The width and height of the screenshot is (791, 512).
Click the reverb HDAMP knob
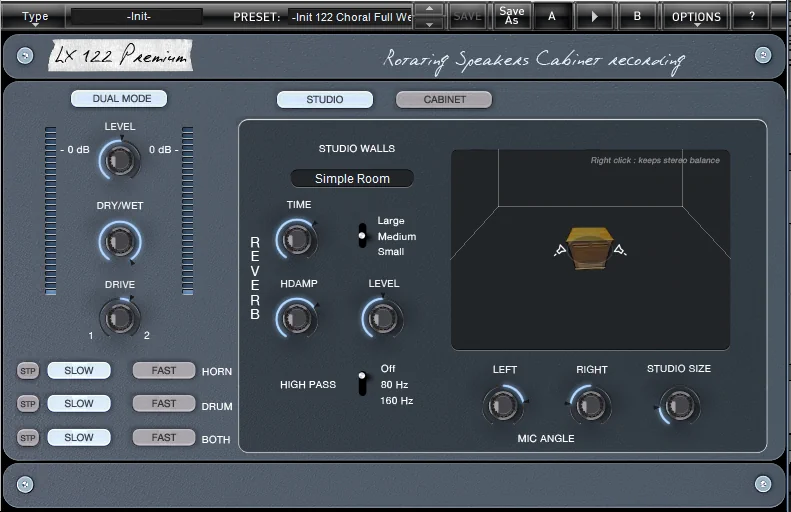point(297,318)
